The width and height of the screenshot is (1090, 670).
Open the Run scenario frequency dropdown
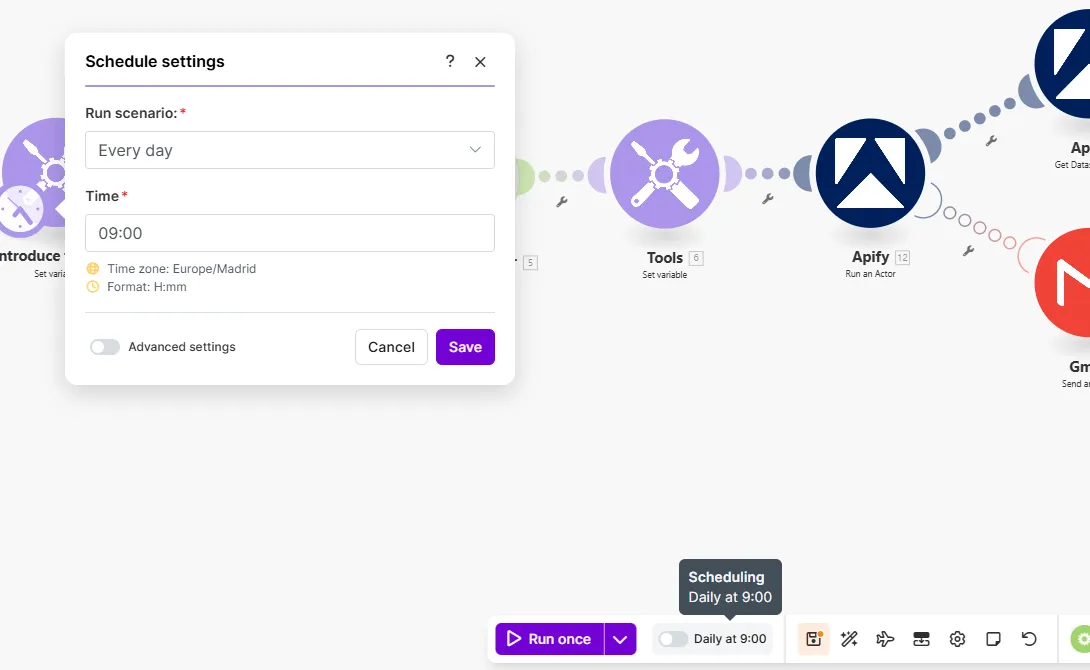(290, 150)
